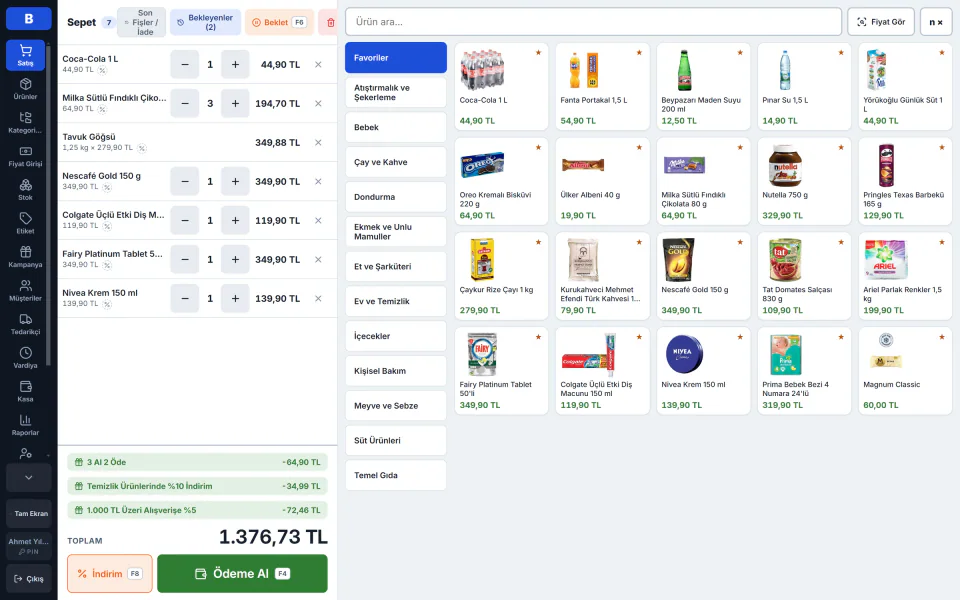Focus the Ürün ara search field

(x=593, y=22)
